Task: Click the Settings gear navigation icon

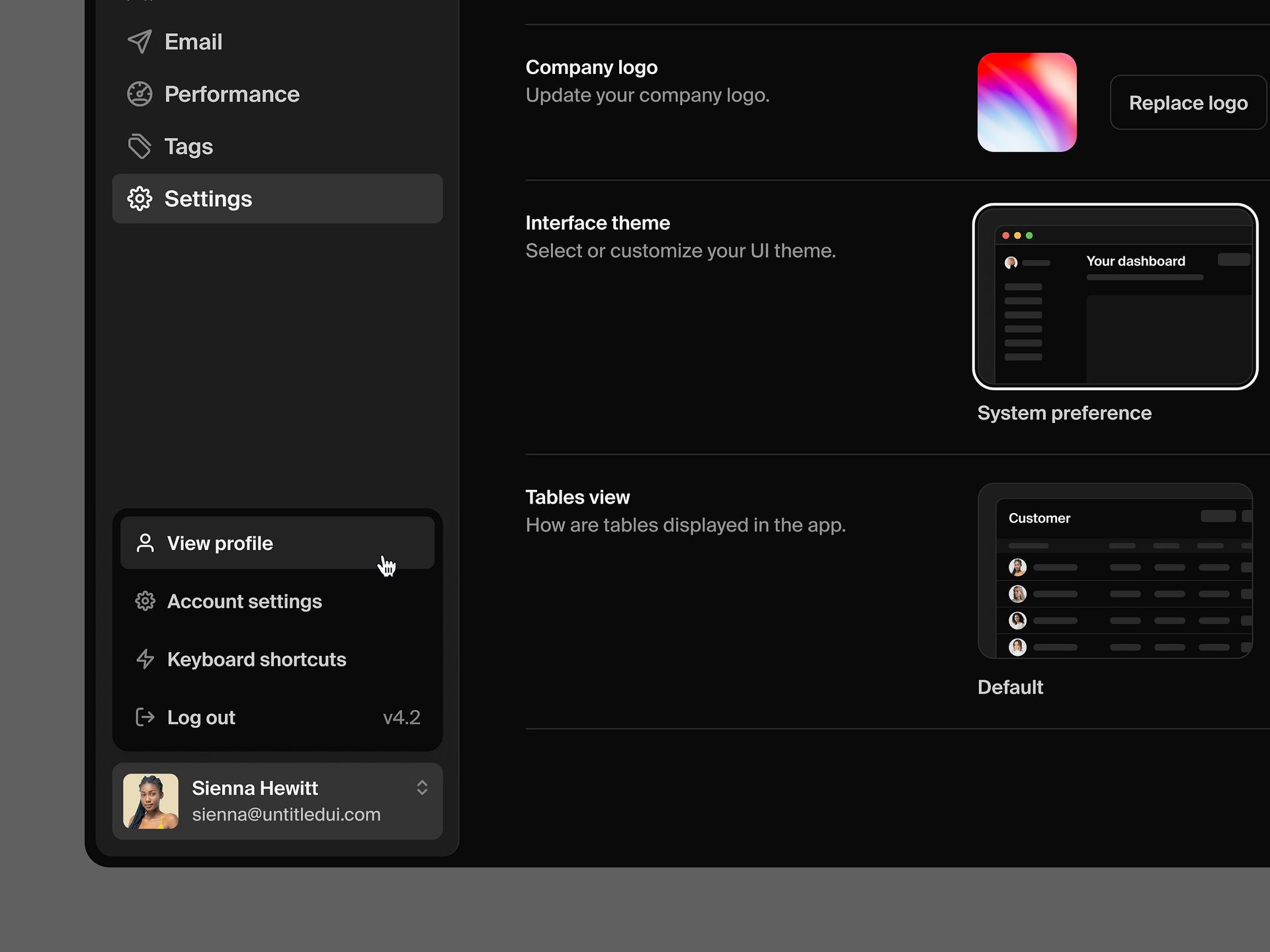Action: pyautogui.click(x=140, y=197)
